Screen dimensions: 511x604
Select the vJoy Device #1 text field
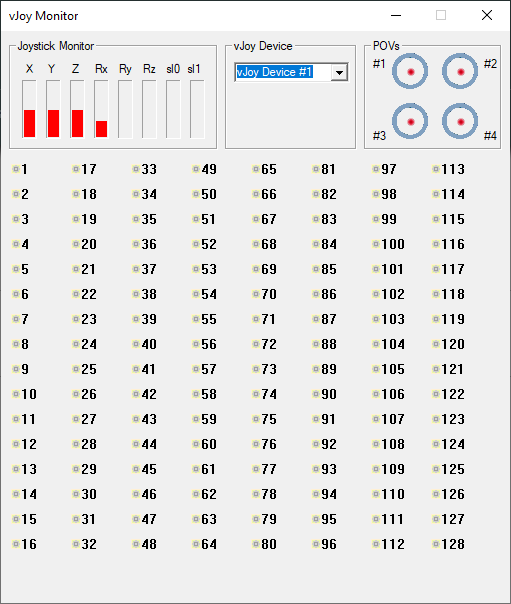(x=283, y=72)
